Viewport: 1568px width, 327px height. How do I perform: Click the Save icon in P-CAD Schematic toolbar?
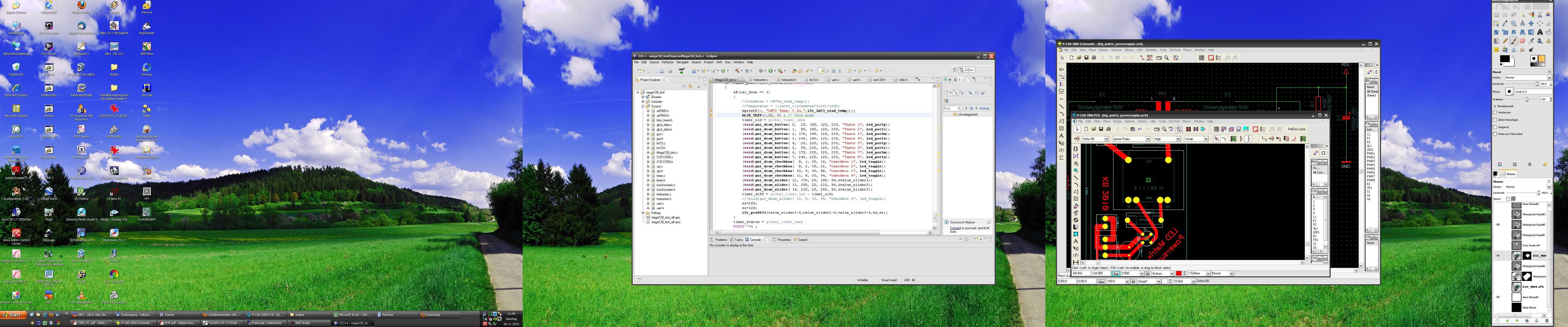click(x=1086, y=58)
